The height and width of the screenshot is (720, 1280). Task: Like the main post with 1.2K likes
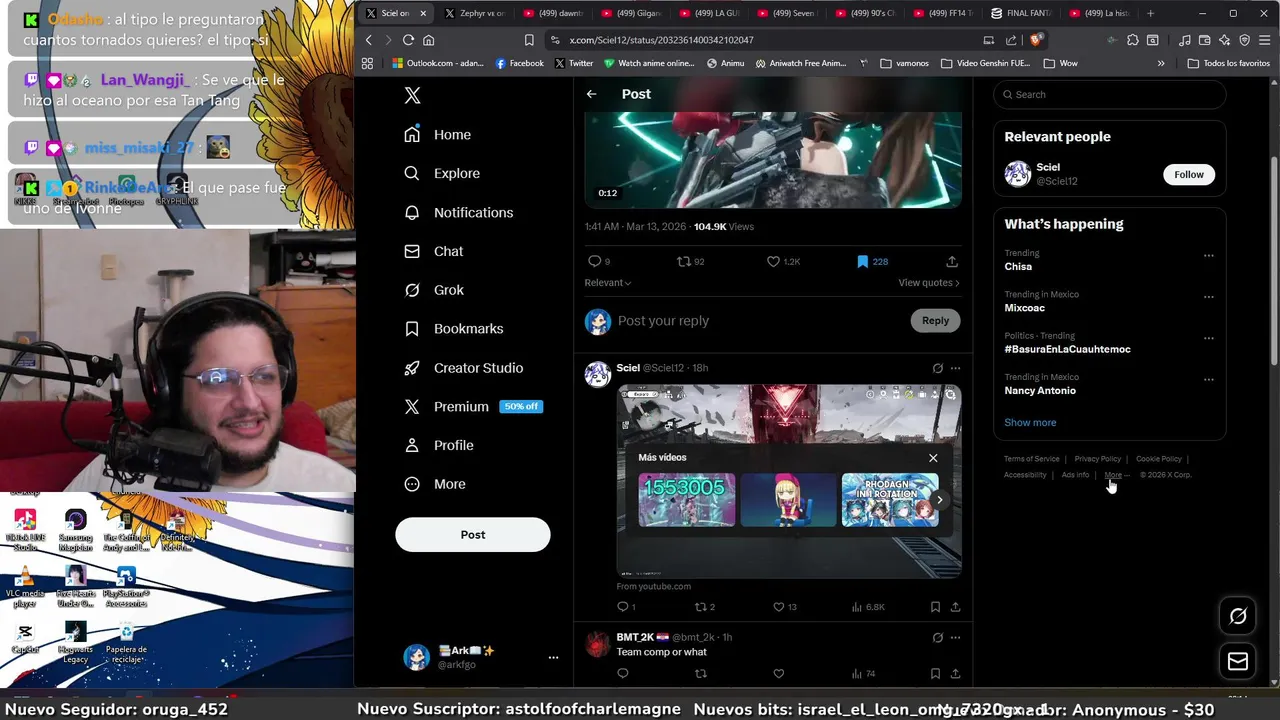click(783, 261)
